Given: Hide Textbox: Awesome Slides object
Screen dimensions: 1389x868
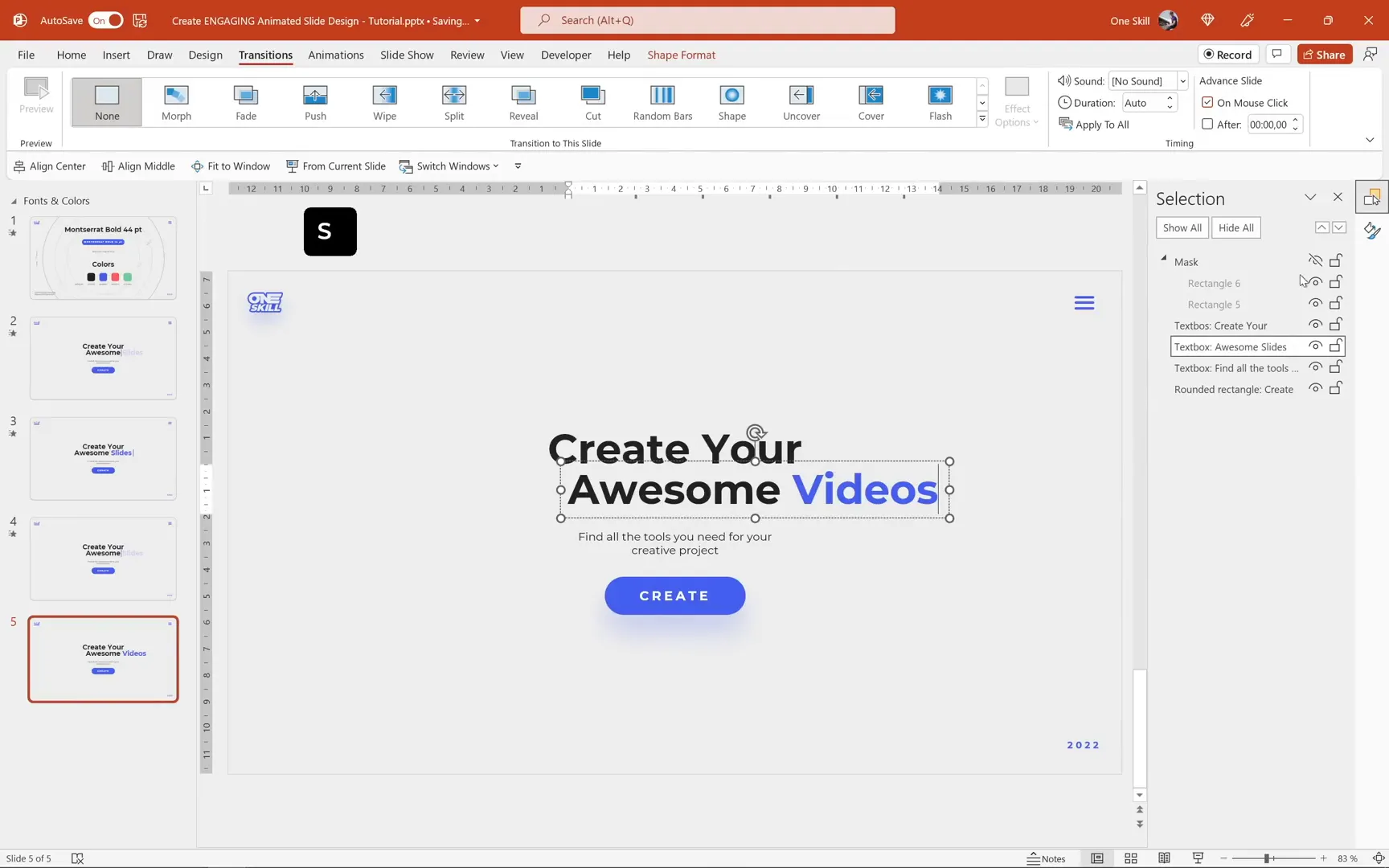Looking at the screenshot, I should click(x=1315, y=346).
